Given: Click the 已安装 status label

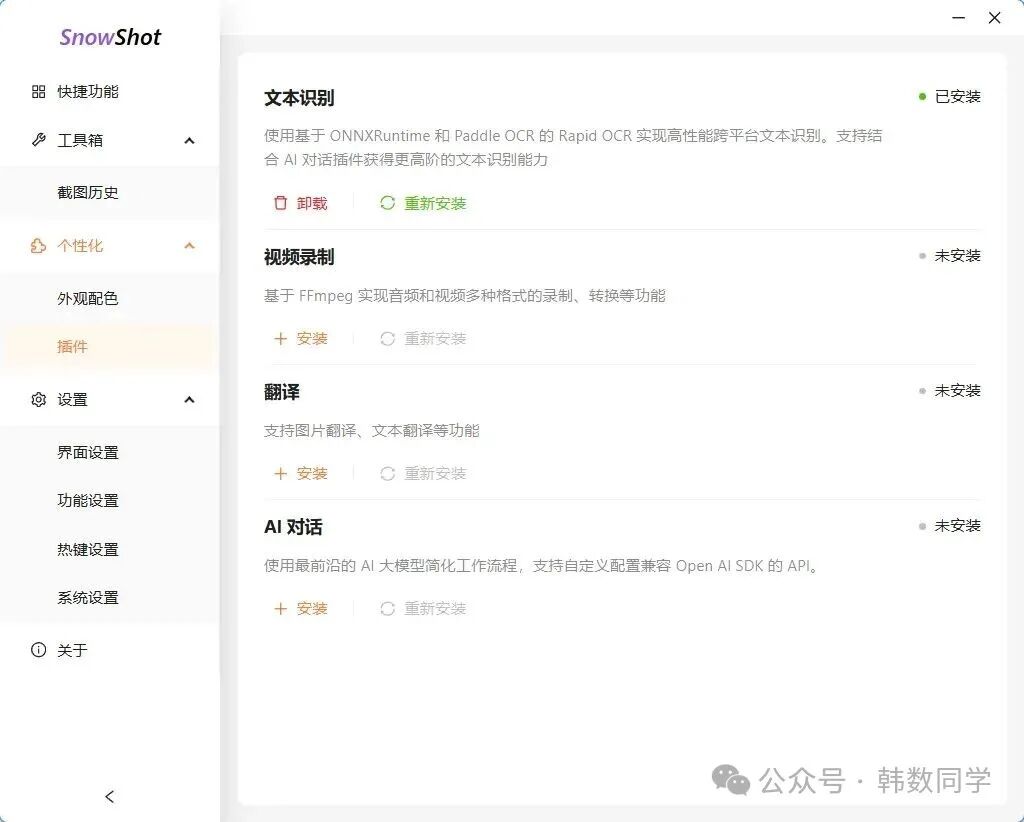Looking at the screenshot, I should pyautogui.click(x=957, y=97).
